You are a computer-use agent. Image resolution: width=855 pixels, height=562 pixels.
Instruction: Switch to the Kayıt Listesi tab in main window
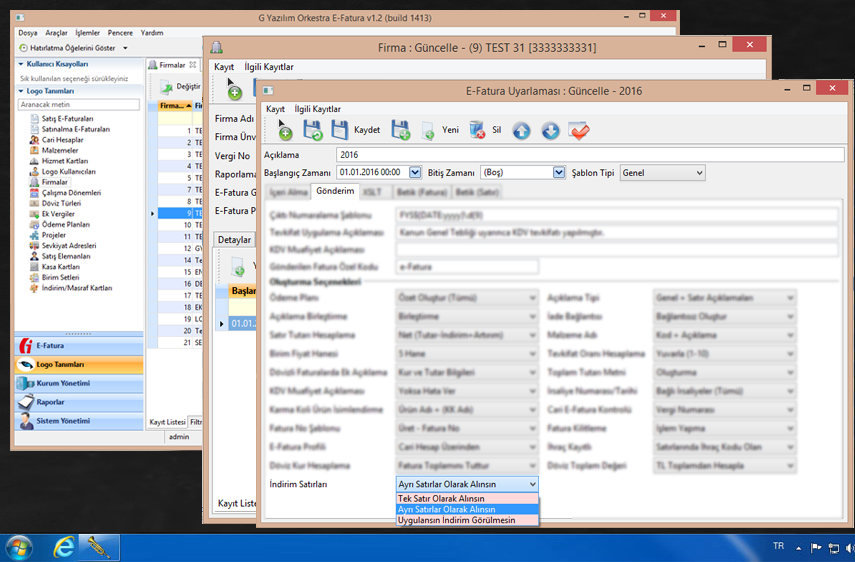tap(168, 422)
